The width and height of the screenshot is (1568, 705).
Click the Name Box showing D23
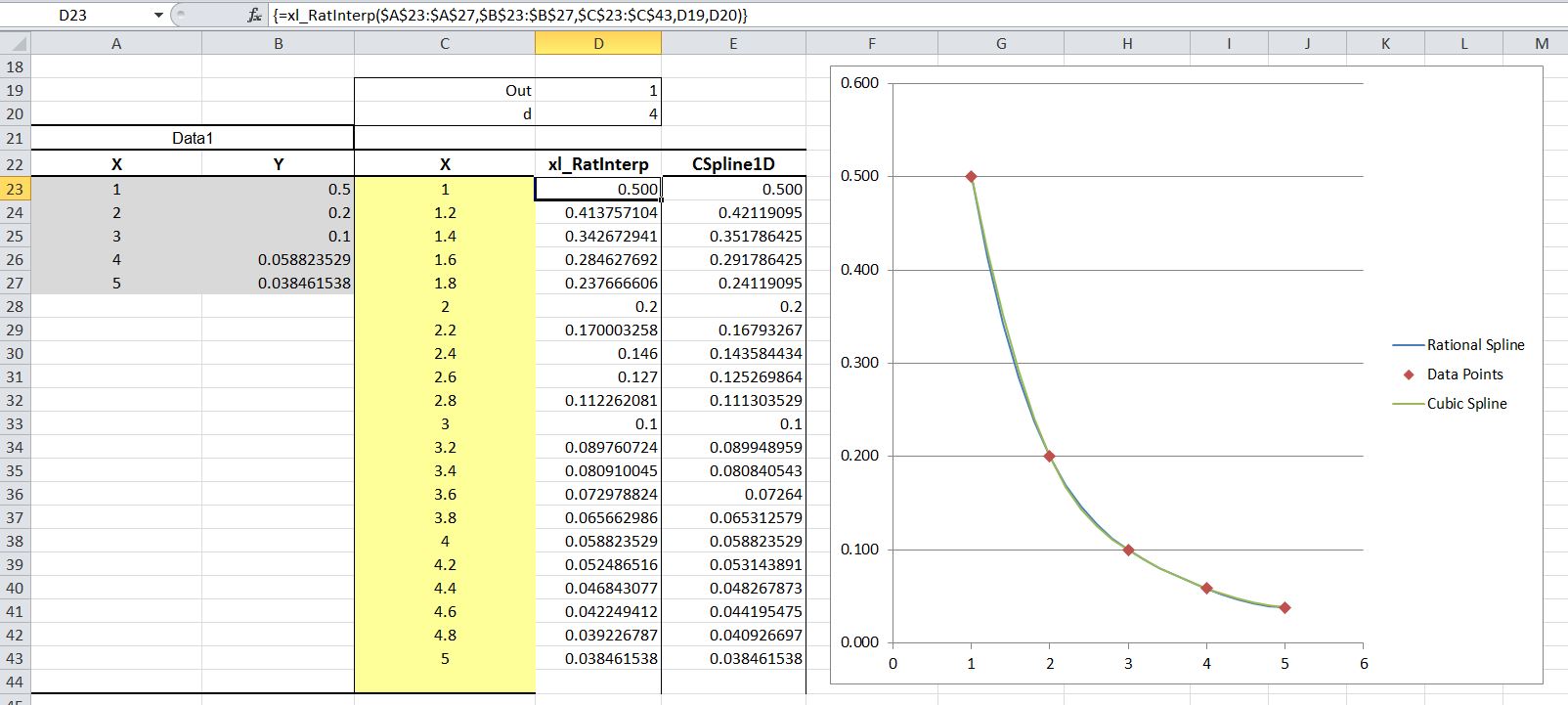73,16
